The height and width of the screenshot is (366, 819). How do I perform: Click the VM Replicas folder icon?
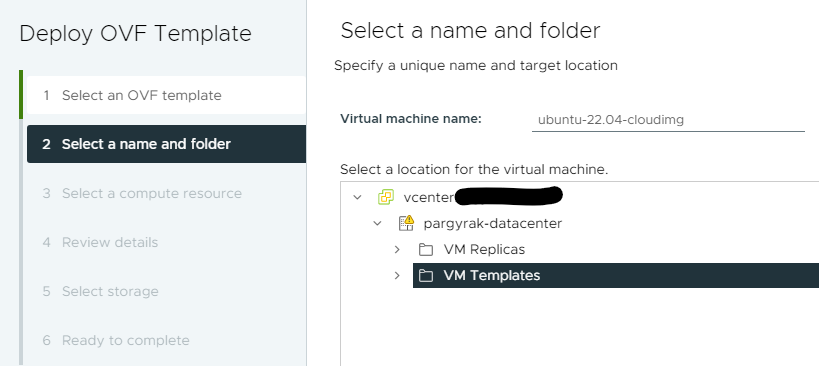point(426,250)
